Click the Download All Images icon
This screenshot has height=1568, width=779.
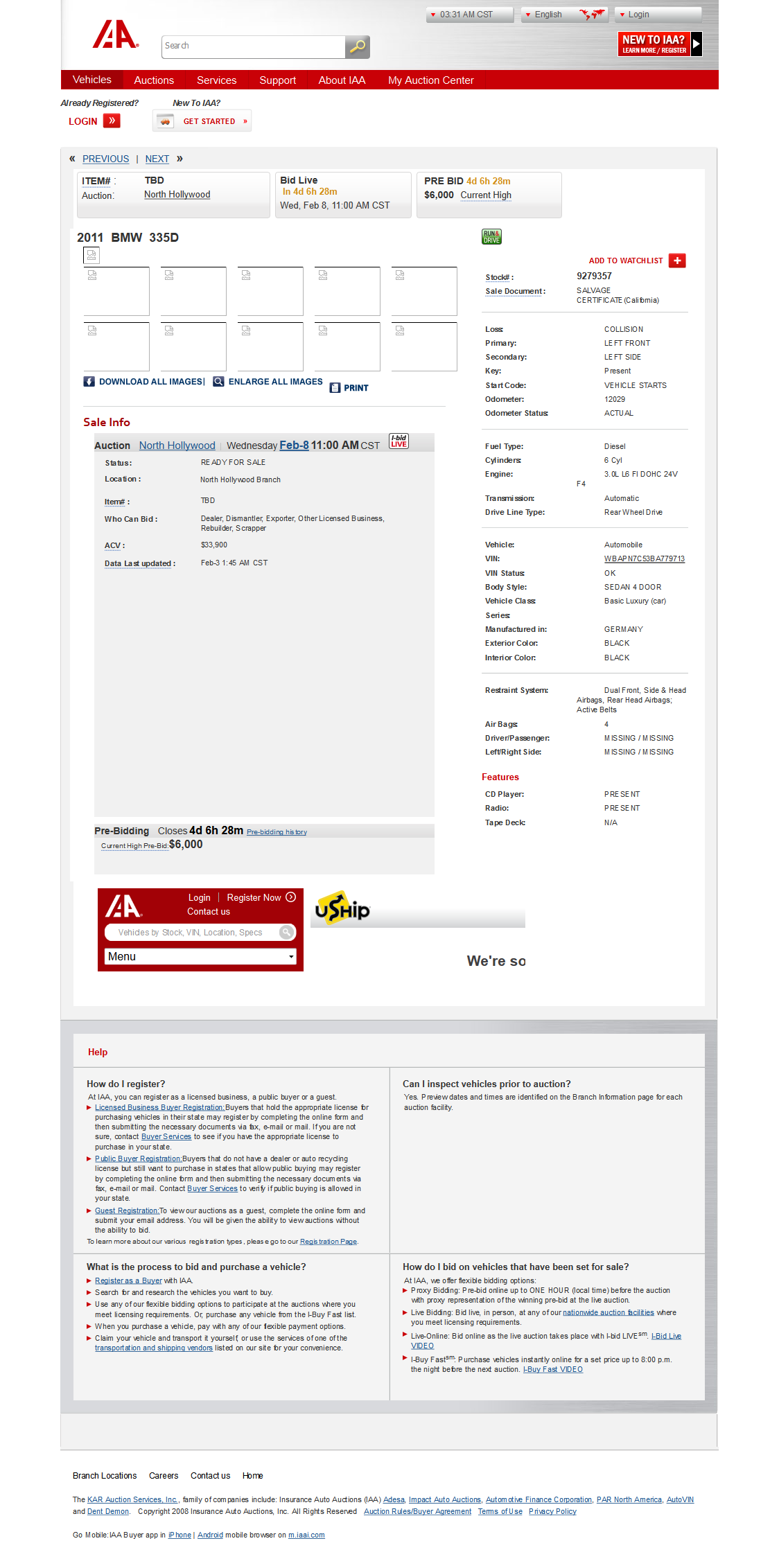tap(89, 382)
